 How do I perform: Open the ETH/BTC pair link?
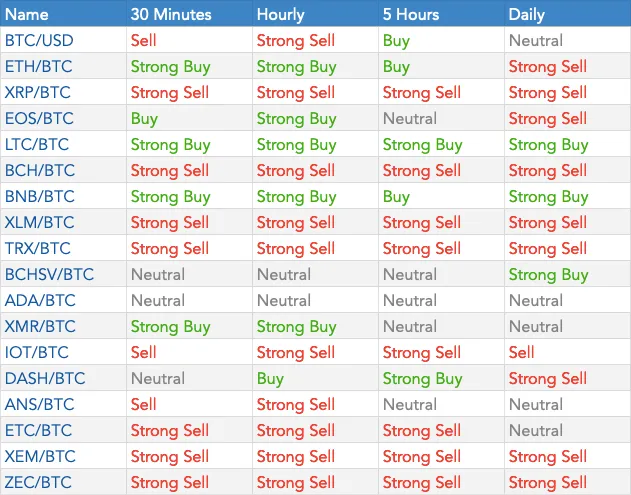[x=39, y=66]
